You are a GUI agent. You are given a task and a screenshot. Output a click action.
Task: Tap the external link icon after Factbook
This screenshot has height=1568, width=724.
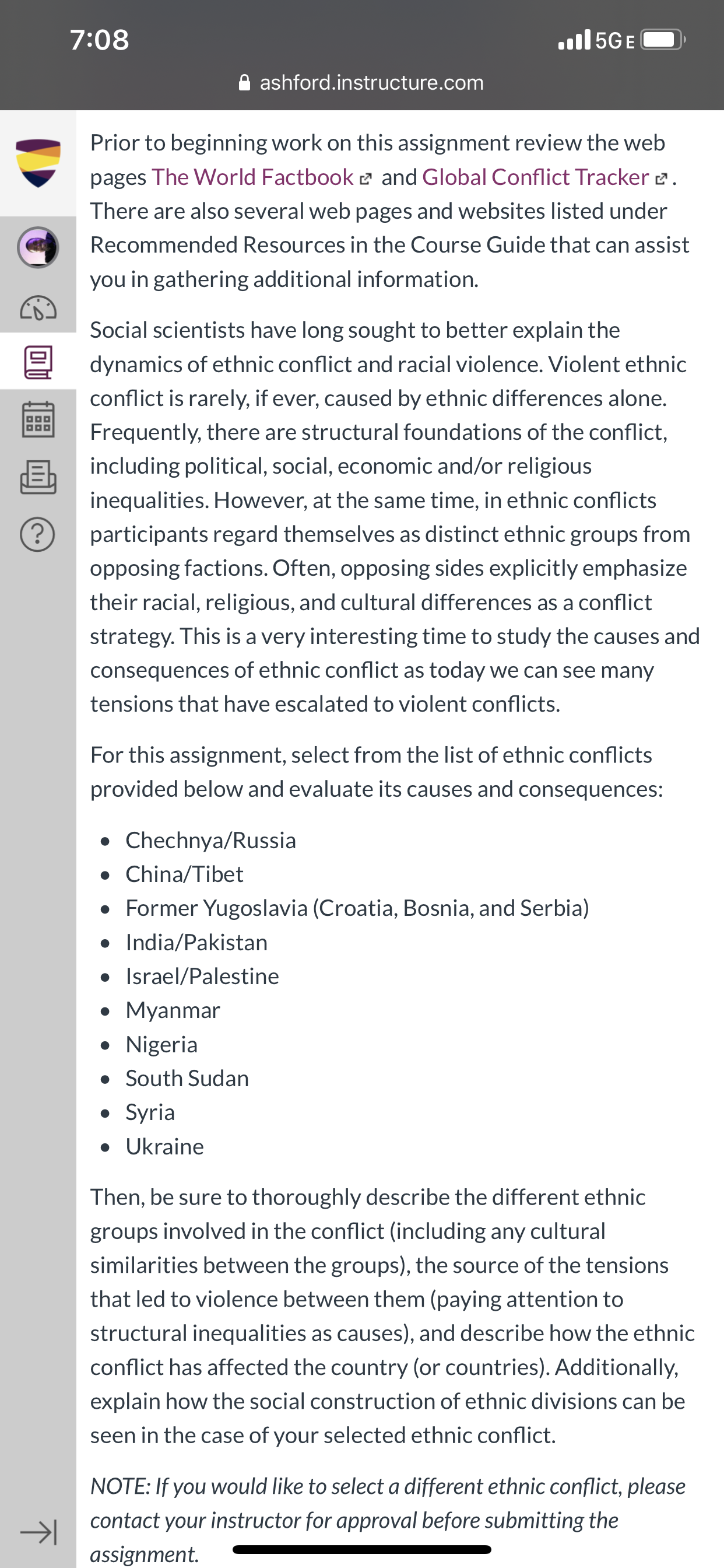coord(365,179)
